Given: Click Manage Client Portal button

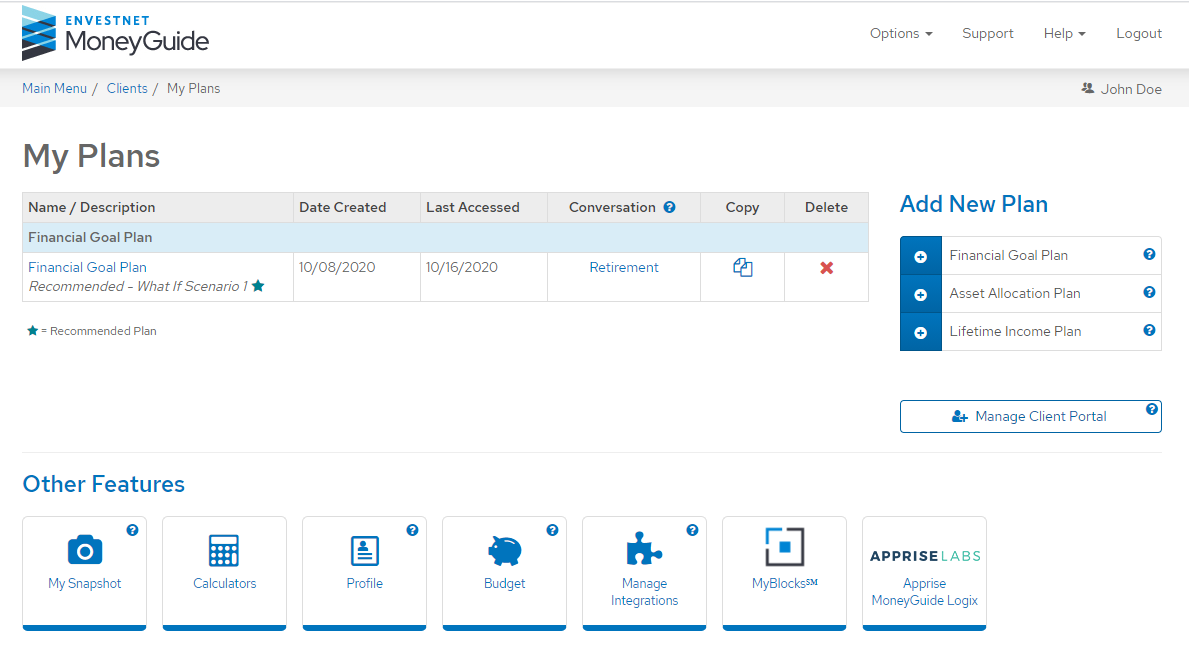Looking at the screenshot, I should click(x=1030, y=416).
